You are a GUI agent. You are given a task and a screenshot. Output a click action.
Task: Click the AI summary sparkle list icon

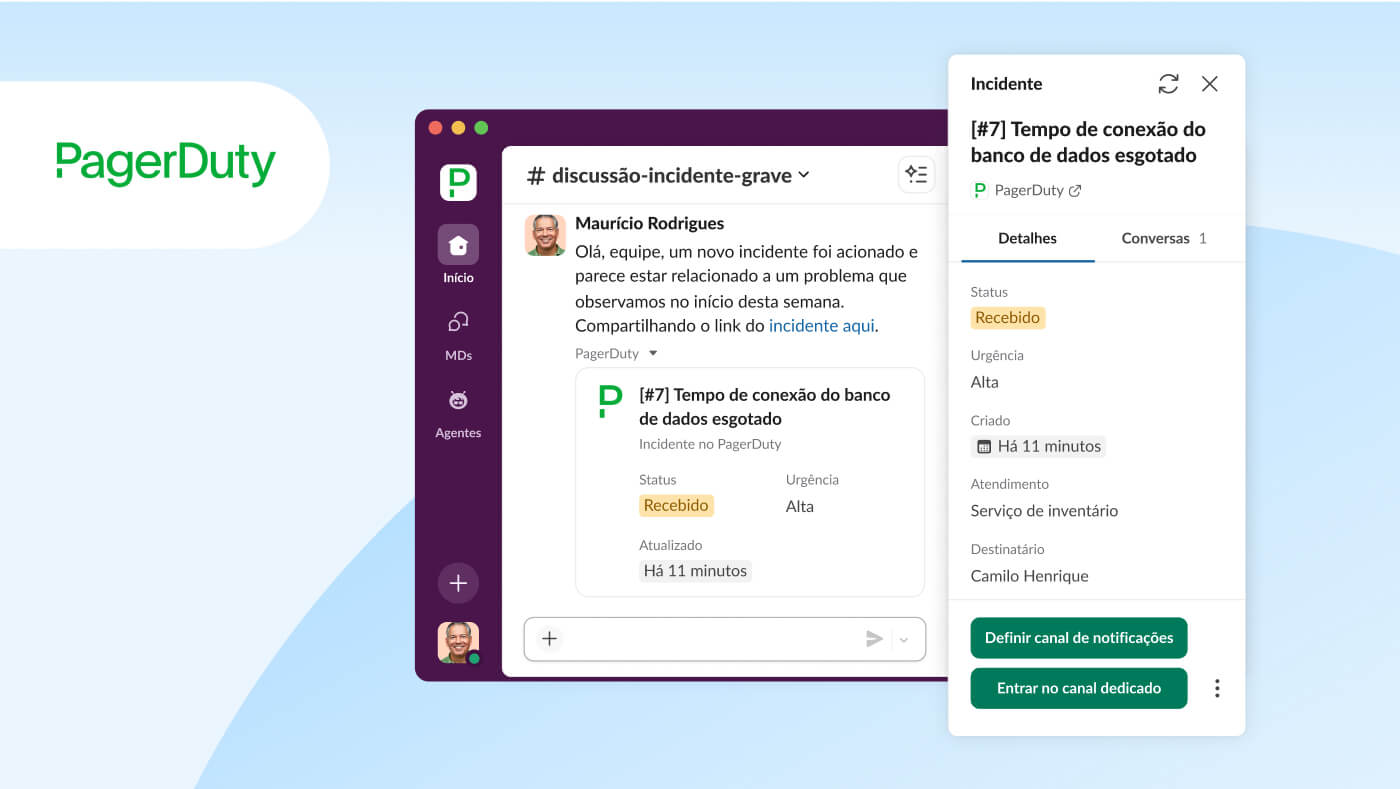[916, 174]
